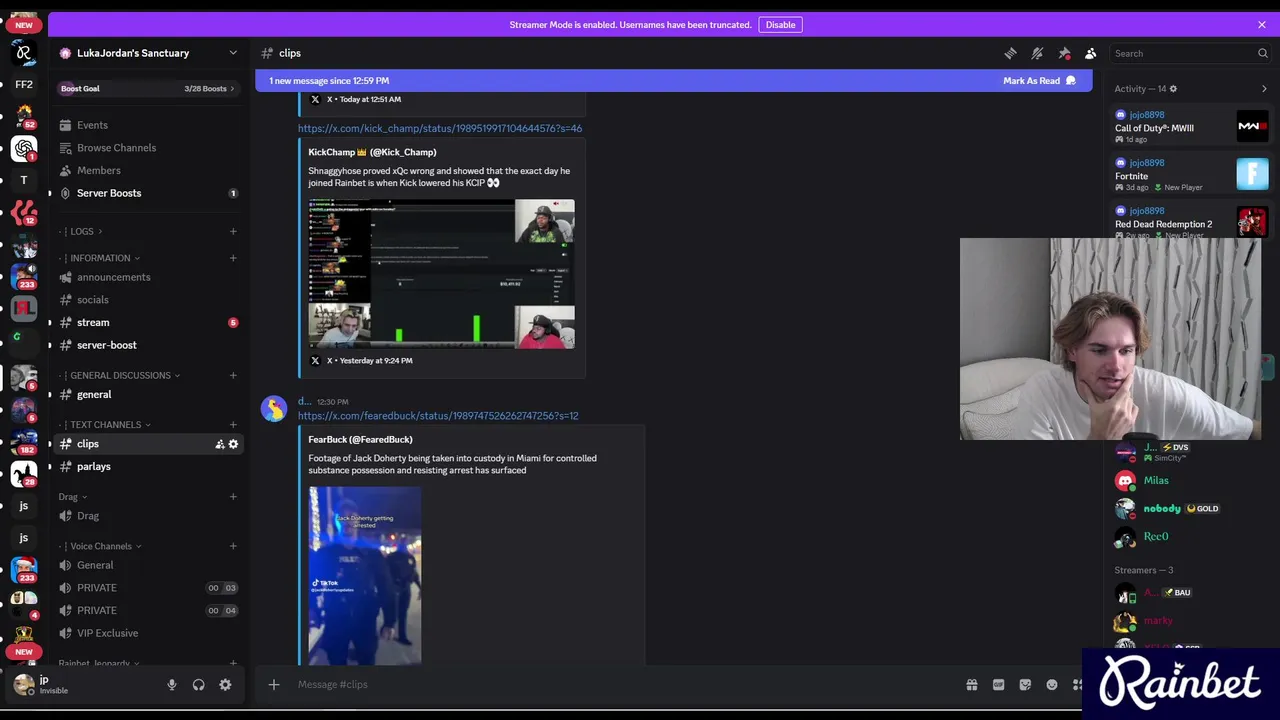
Task: Open Jack Doherty arrest video thumbnail
Action: [x=365, y=576]
